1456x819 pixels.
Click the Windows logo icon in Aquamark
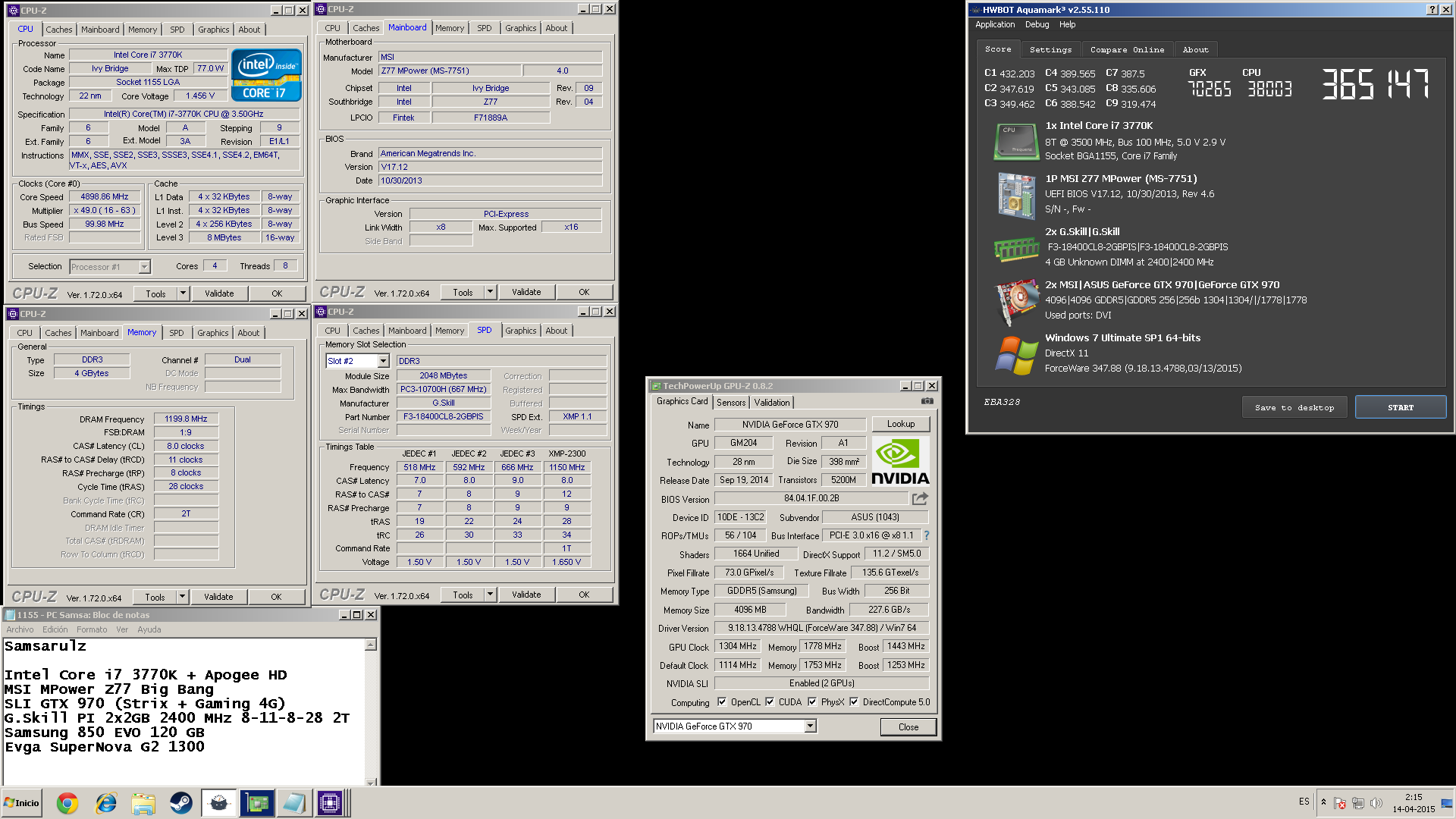click(x=1016, y=355)
